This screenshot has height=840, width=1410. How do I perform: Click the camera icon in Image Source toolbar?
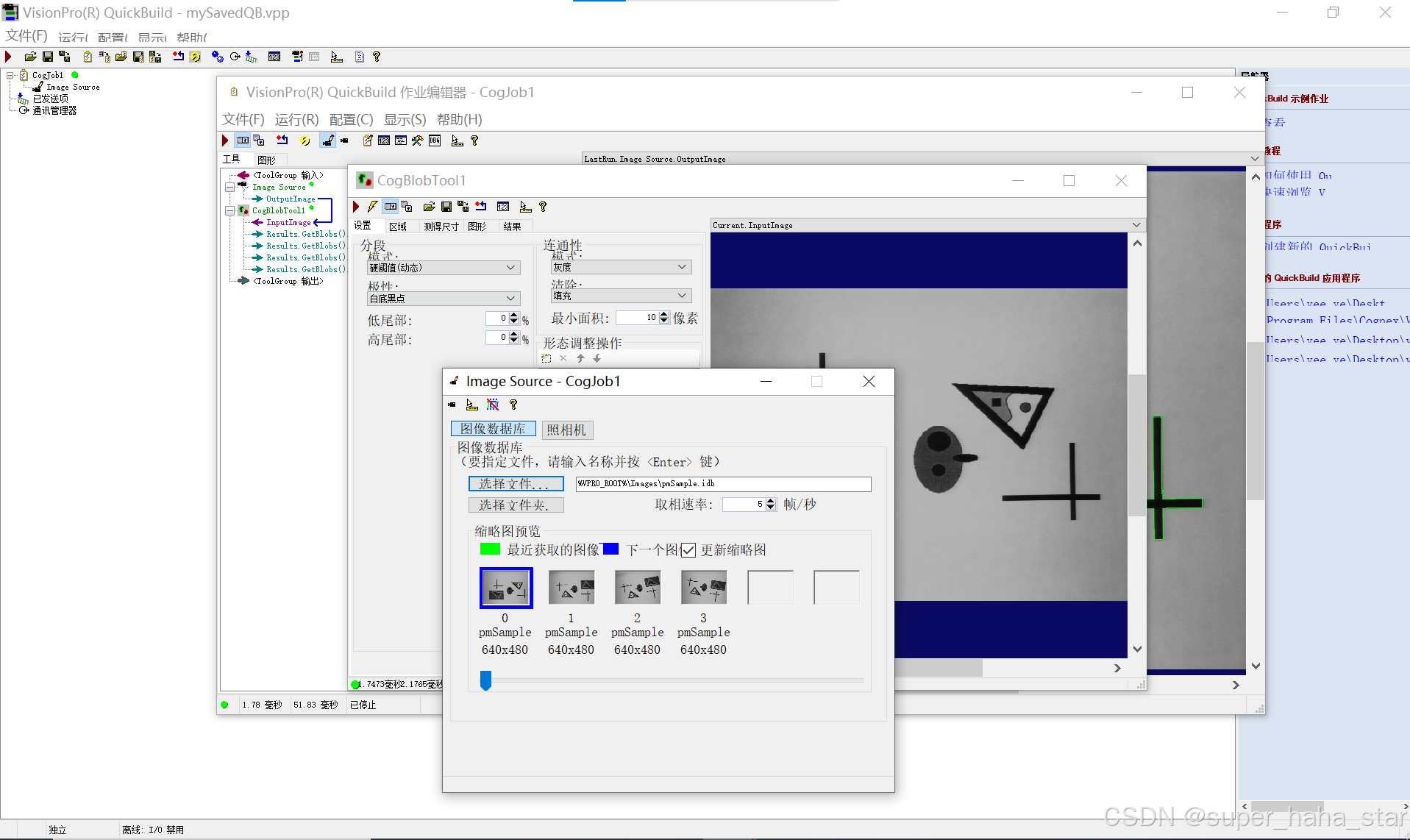(x=452, y=405)
